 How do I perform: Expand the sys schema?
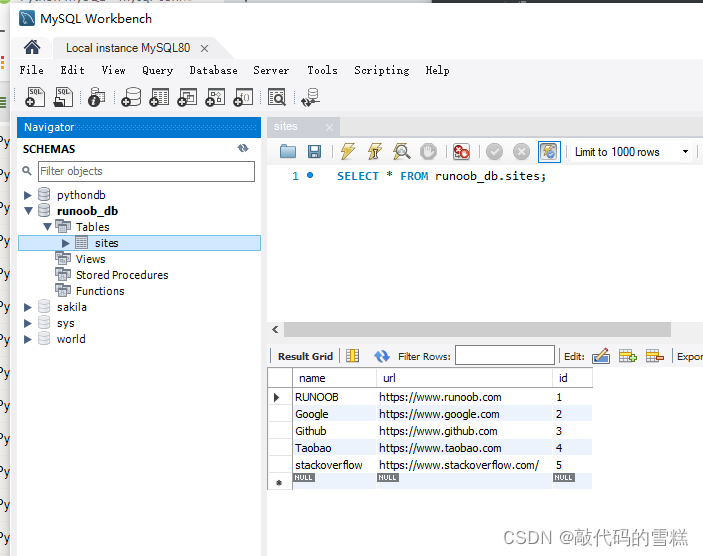28,323
